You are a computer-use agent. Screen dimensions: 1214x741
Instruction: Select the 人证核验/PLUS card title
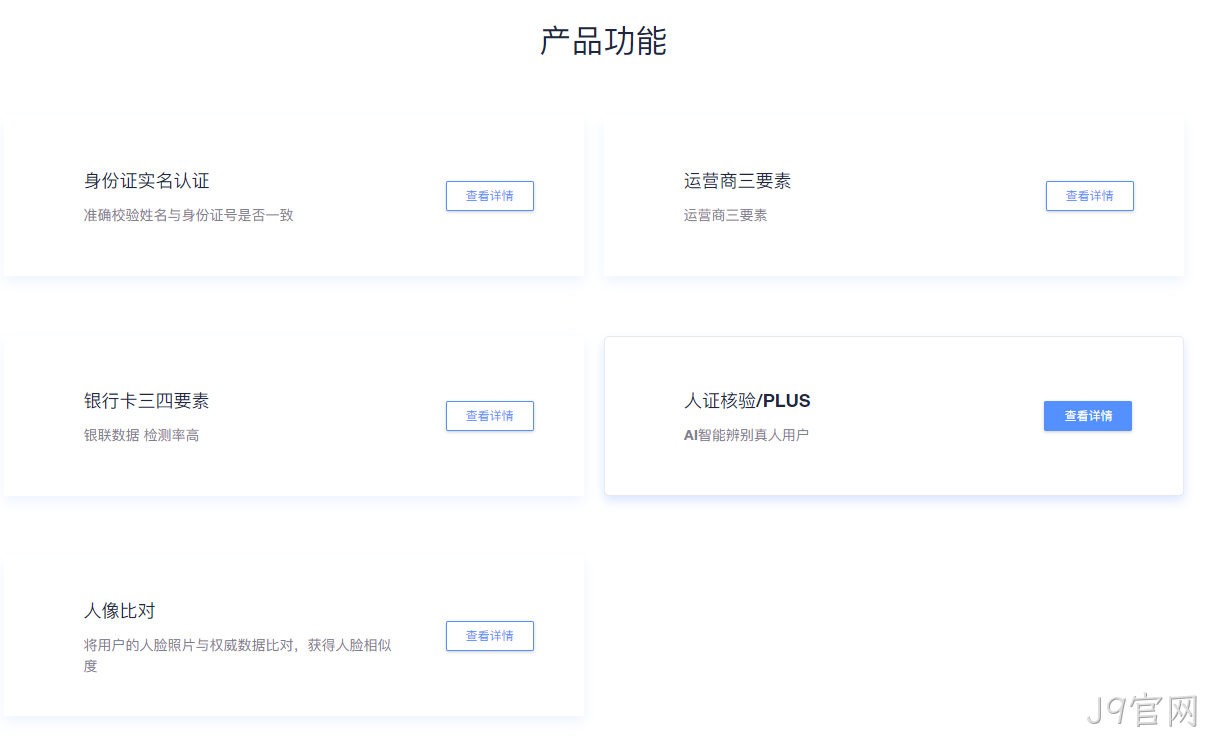(747, 401)
